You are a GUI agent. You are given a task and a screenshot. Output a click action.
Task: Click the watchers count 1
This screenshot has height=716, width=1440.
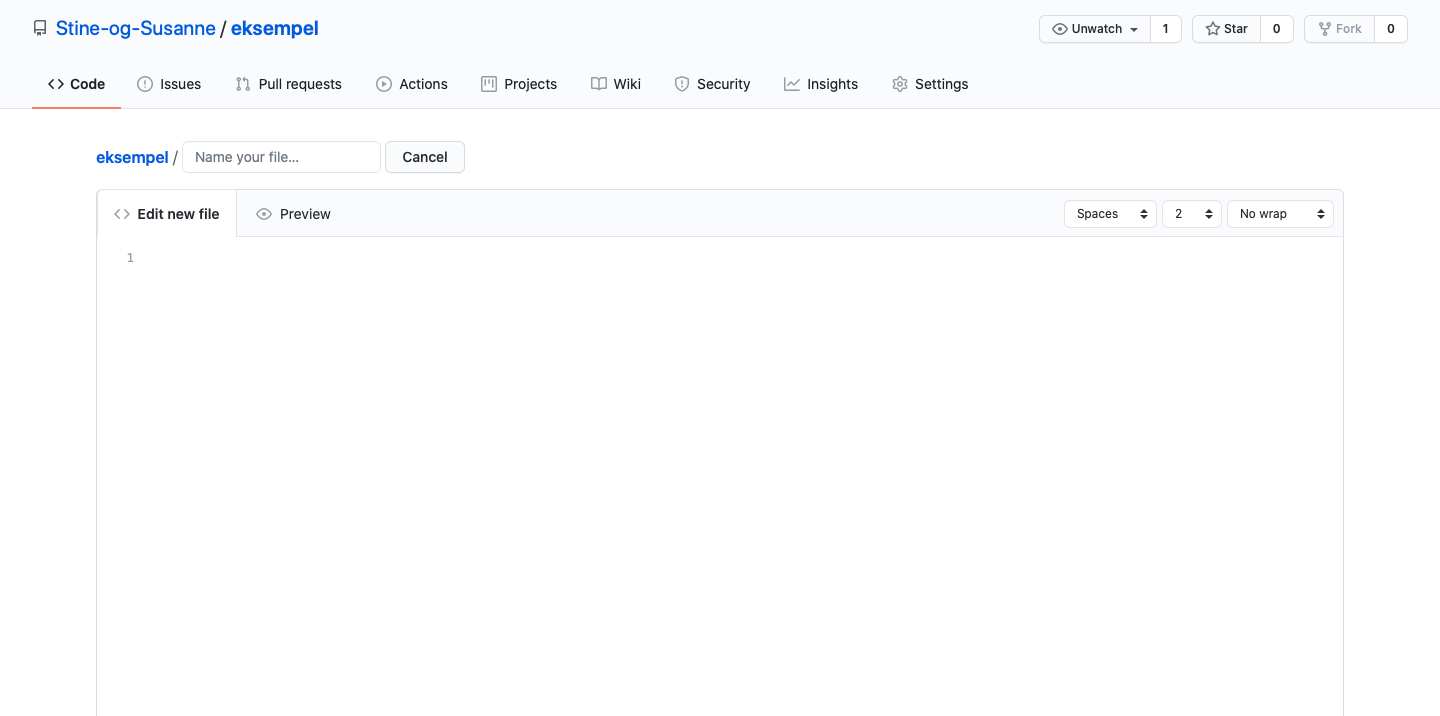pos(1165,29)
